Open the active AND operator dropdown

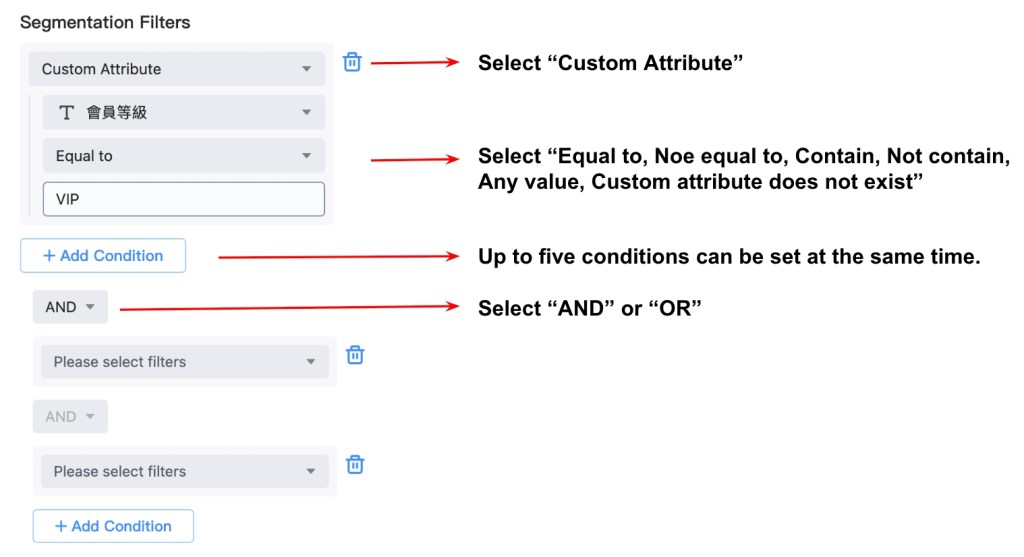(x=70, y=307)
